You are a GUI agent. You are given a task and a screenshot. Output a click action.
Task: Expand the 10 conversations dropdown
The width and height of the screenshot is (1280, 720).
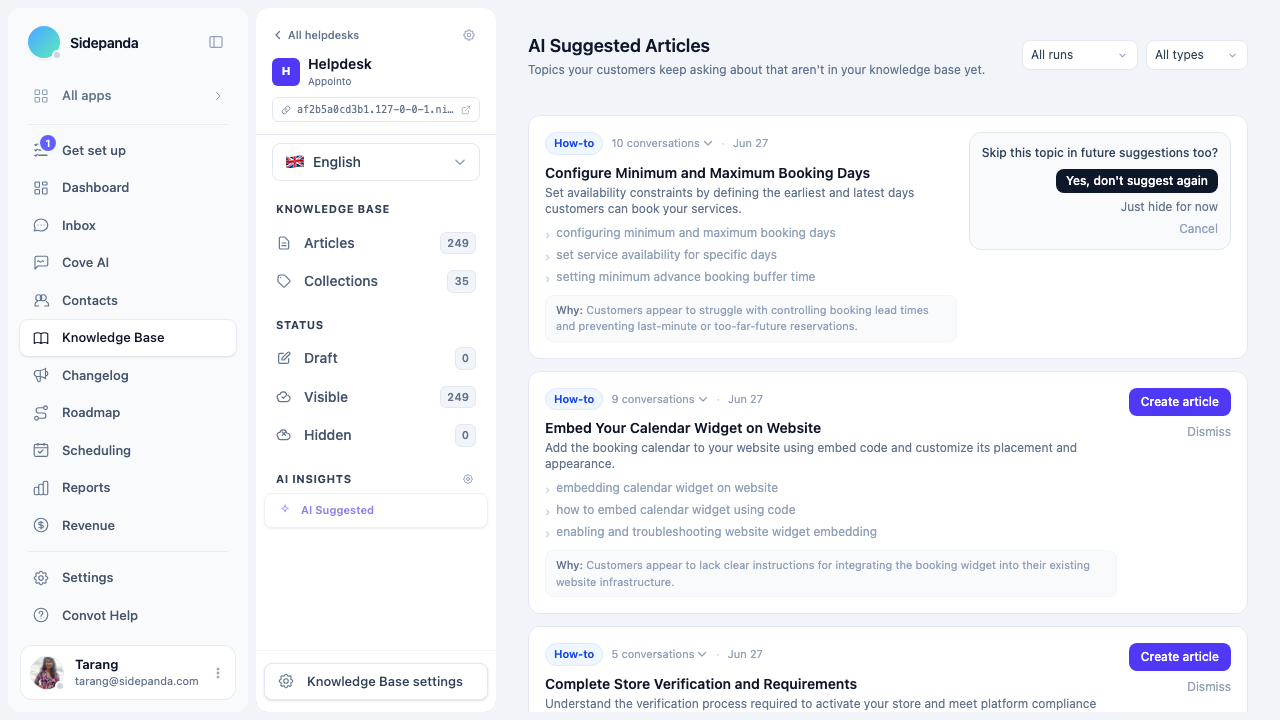pyautogui.click(x=662, y=143)
